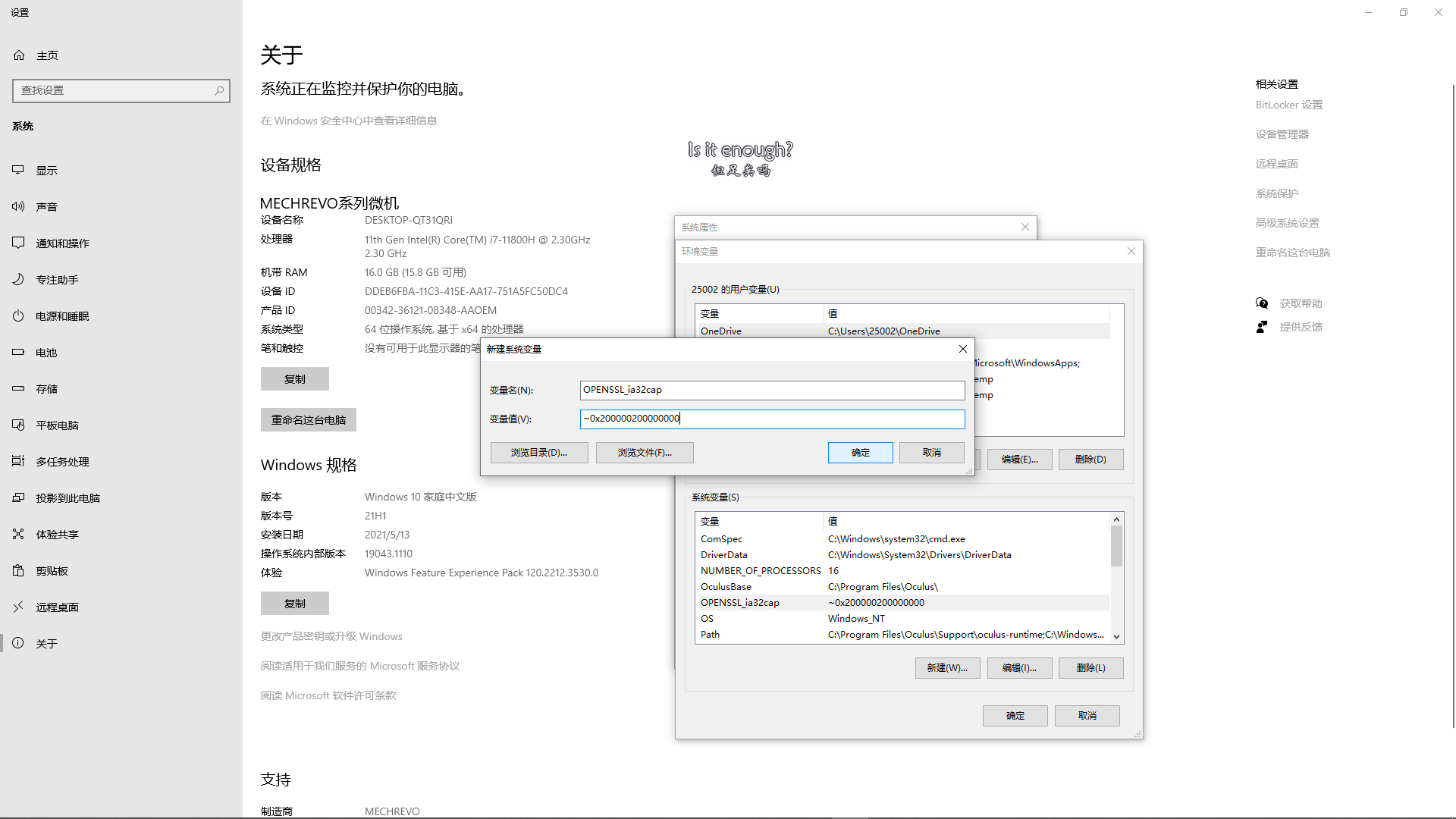Image resolution: width=1456 pixels, height=819 pixels.
Task: Open 阅读 Microsoft 软件许可条款 link
Action: (x=328, y=695)
